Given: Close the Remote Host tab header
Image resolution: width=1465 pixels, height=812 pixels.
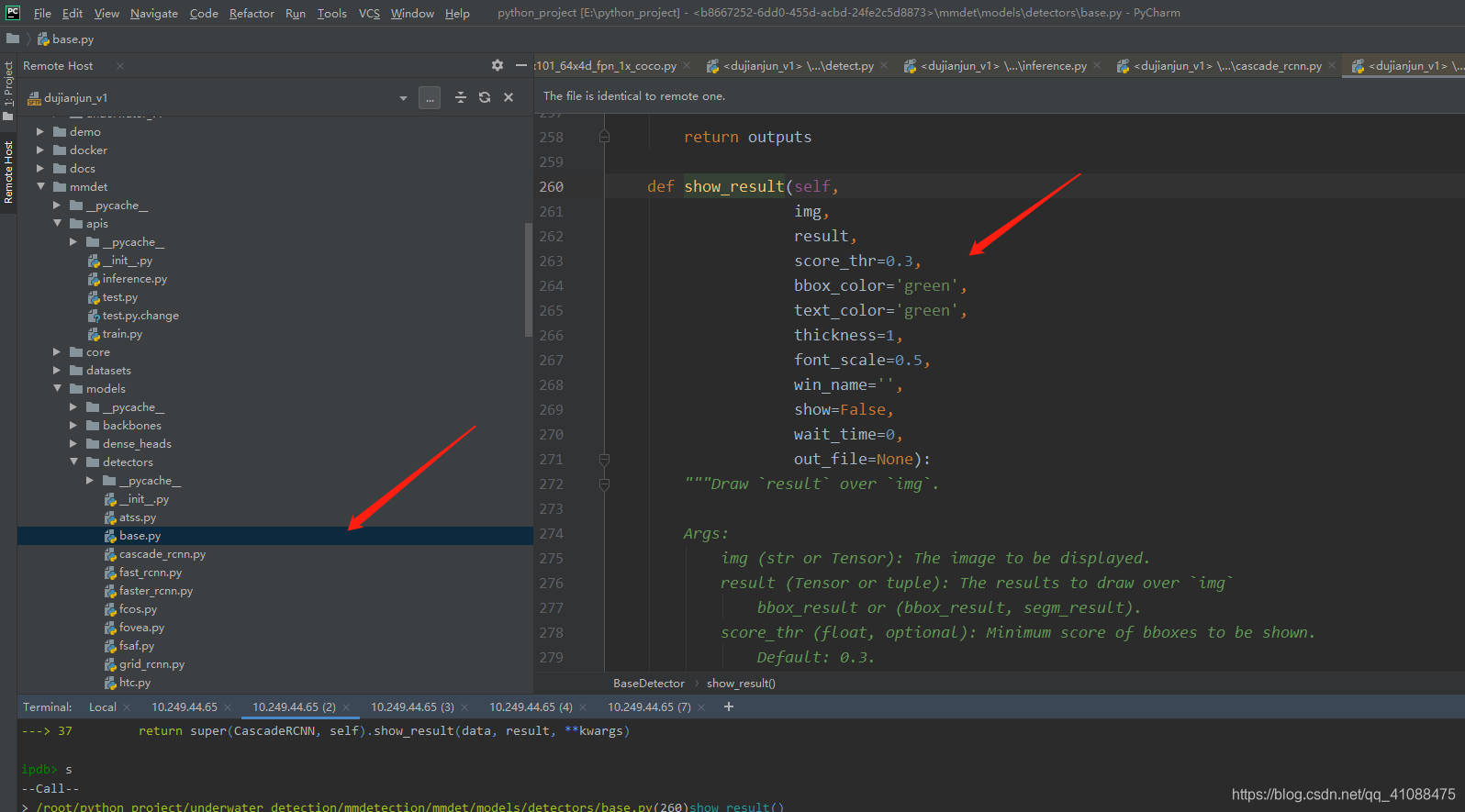Looking at the screenshot, I should point(120,66).
